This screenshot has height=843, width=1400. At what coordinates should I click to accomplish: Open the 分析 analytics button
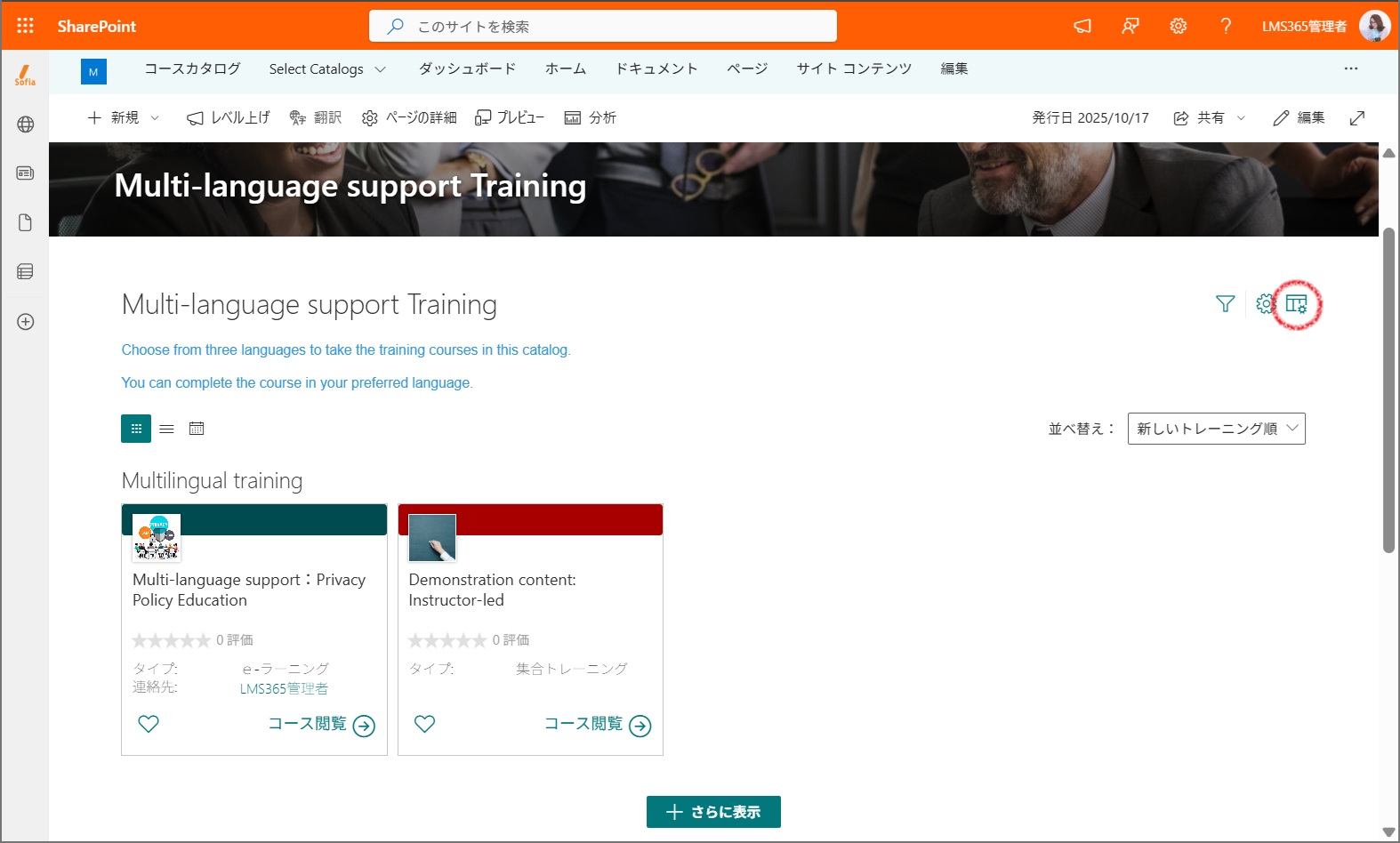tap(591, 118)
